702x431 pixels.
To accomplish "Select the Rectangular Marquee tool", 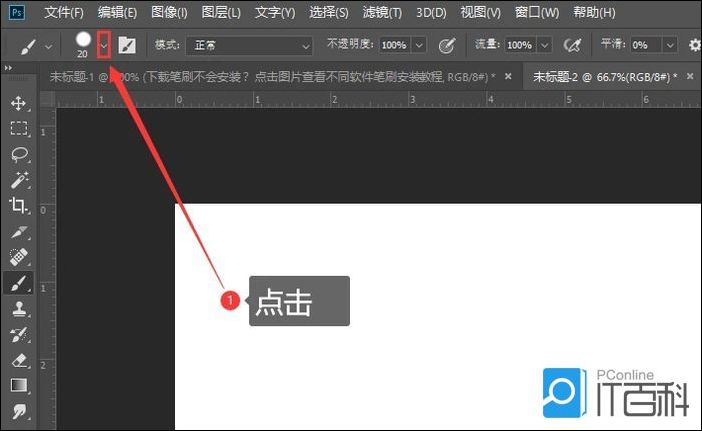I will 18,128.
